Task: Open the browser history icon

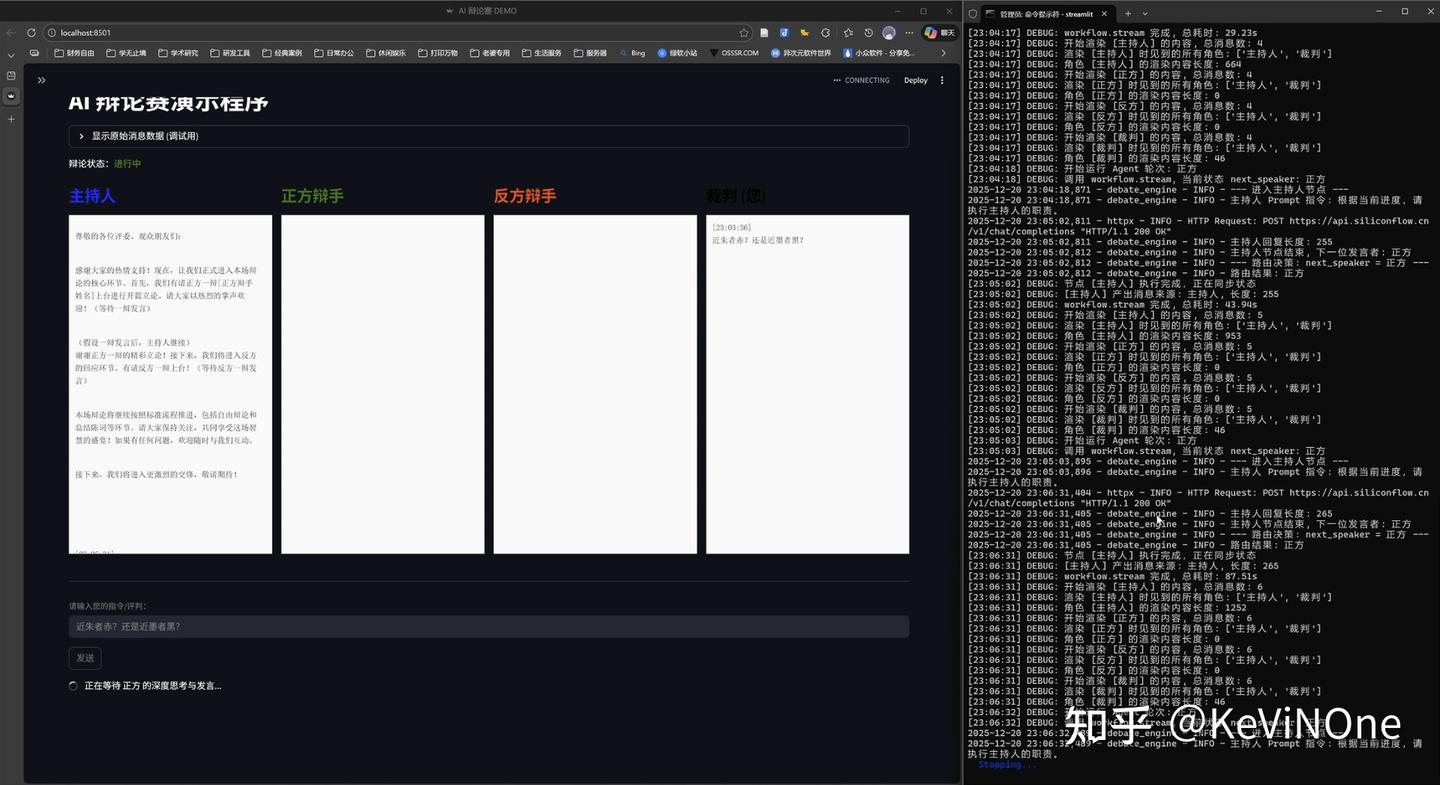Action: [868, 32]
